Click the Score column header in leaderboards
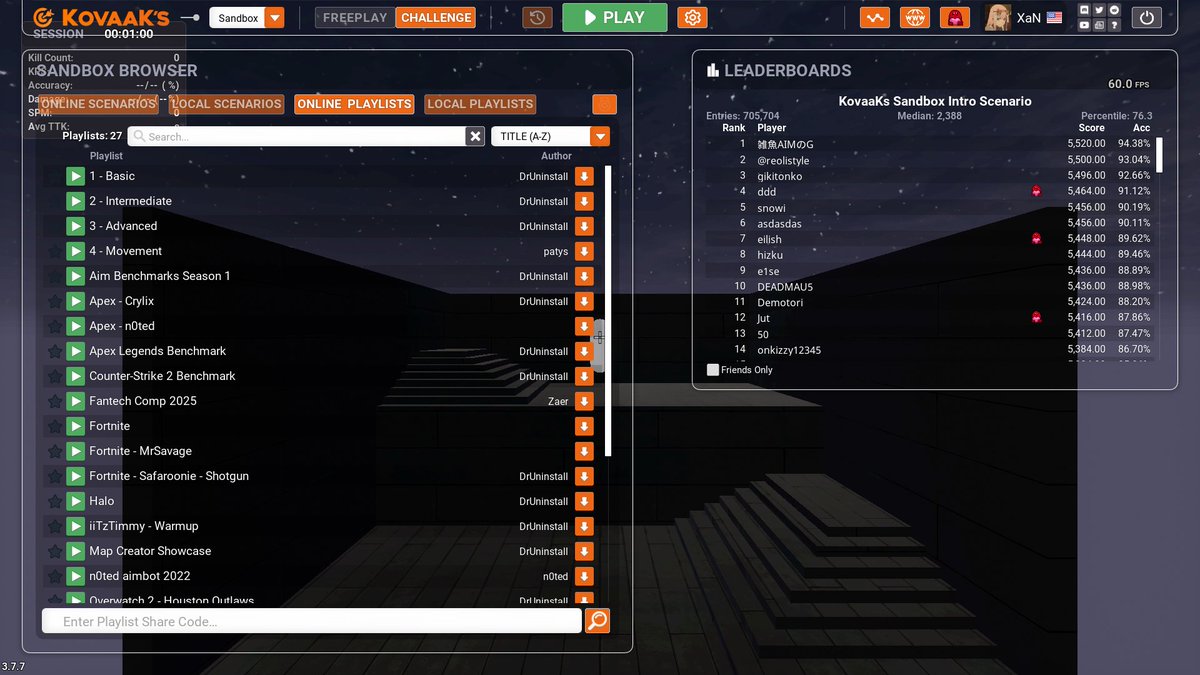The image size is (1200, 675). pyautogui.click(x=1092, y=128)
